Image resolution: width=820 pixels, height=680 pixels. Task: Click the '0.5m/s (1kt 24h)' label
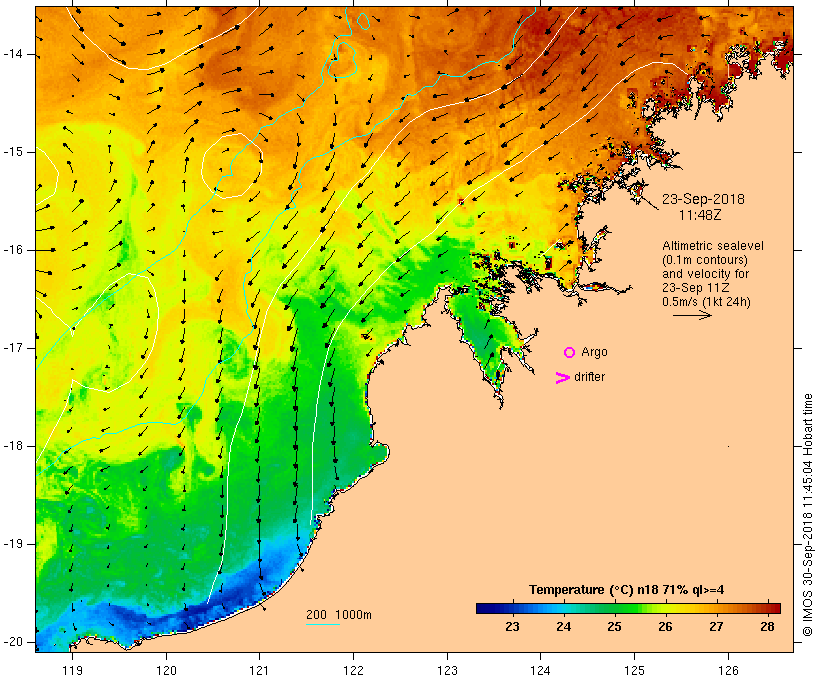(706, 302)
